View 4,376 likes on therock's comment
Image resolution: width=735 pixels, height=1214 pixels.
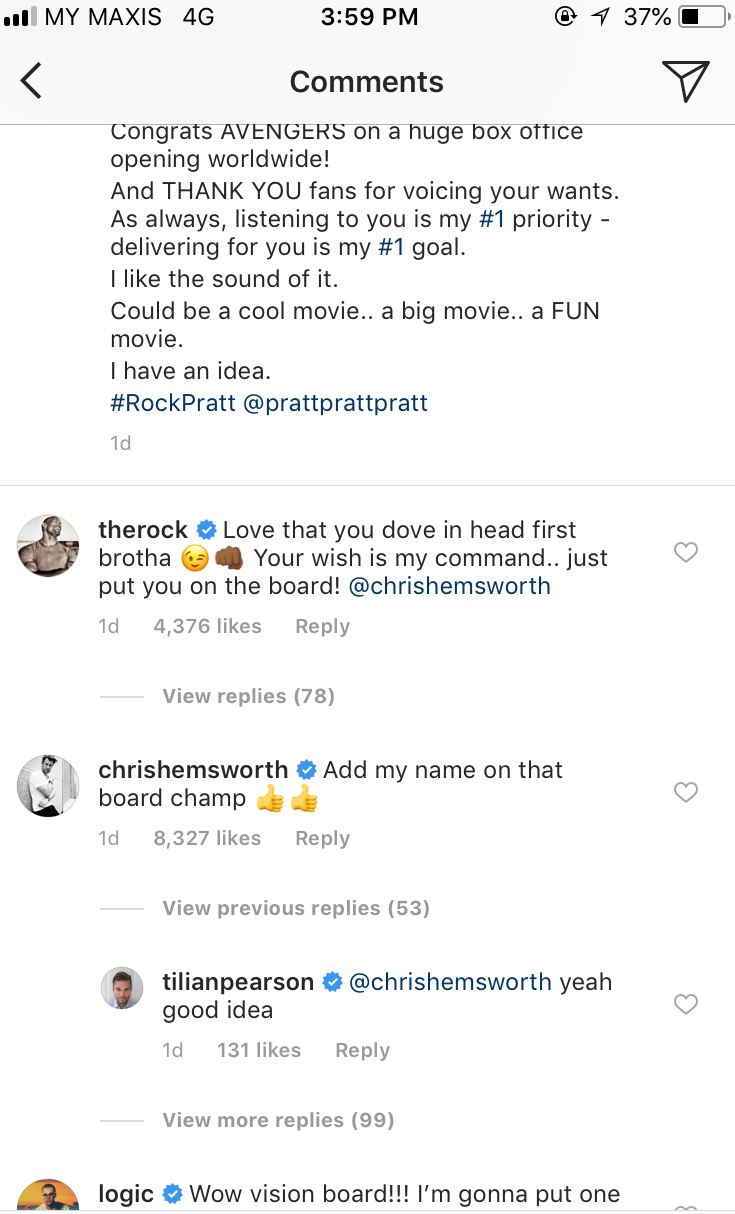[207, 626]
